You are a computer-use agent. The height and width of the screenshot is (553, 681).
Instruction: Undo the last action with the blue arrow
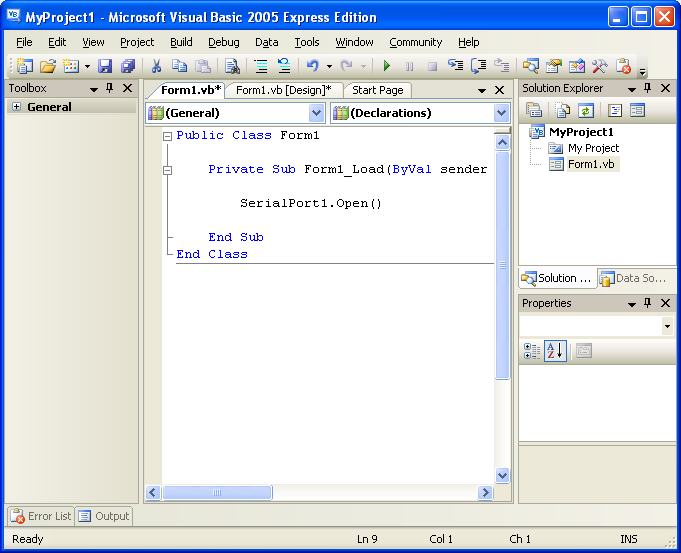pos(312,66)
